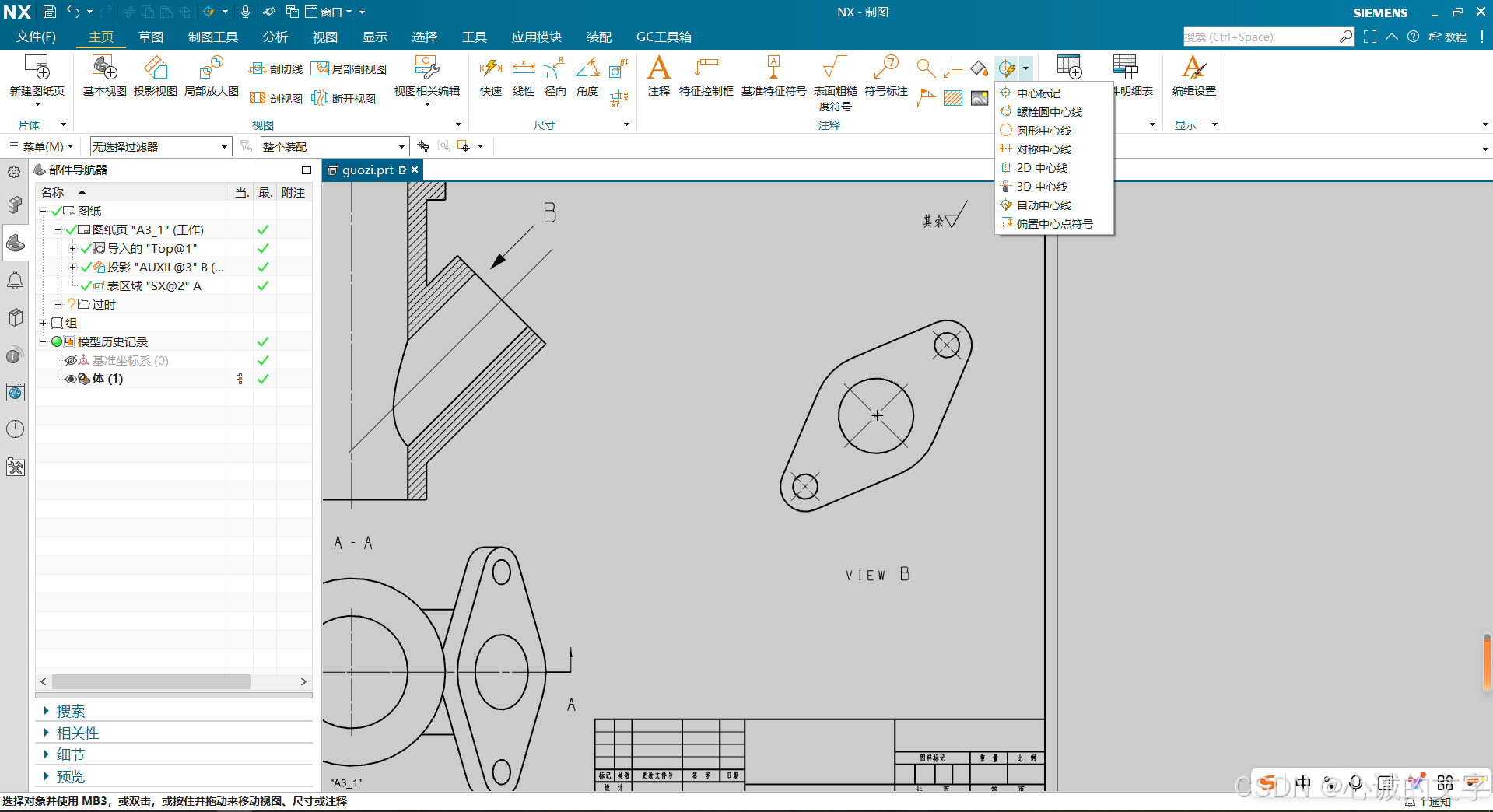Open the 文件(F) menu
Screen dimensions: 1493x812
[36, 37]
